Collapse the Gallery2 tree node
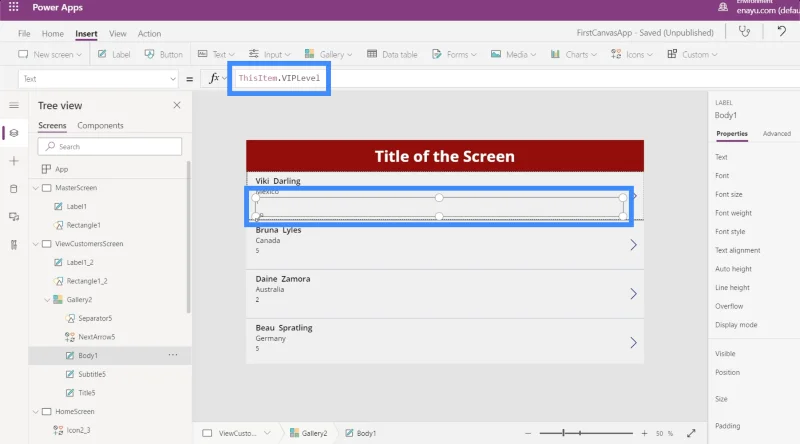800x444 pixels. [47, 300]
